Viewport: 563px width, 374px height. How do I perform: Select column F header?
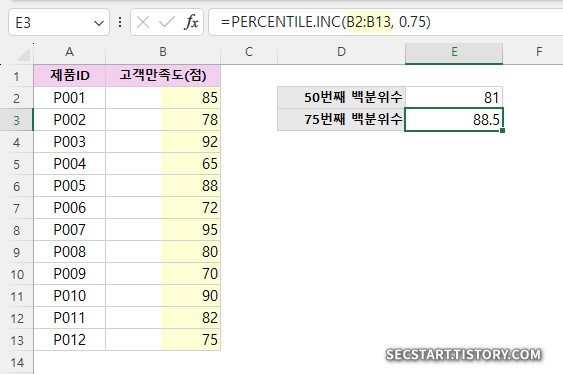(x=539, y=52)
